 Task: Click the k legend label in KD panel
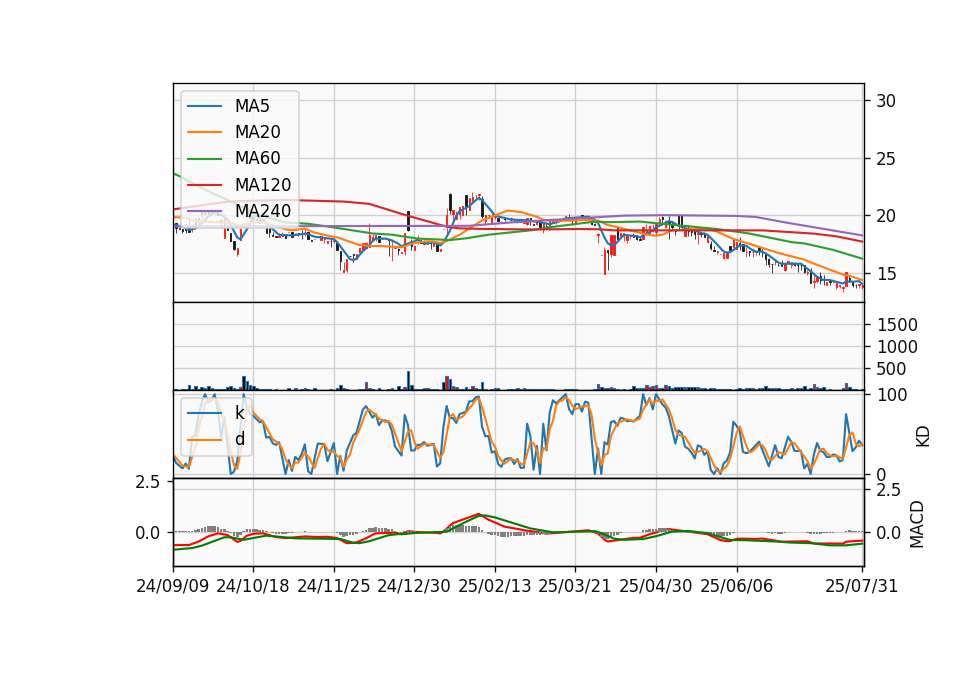(x=239, y=413)
